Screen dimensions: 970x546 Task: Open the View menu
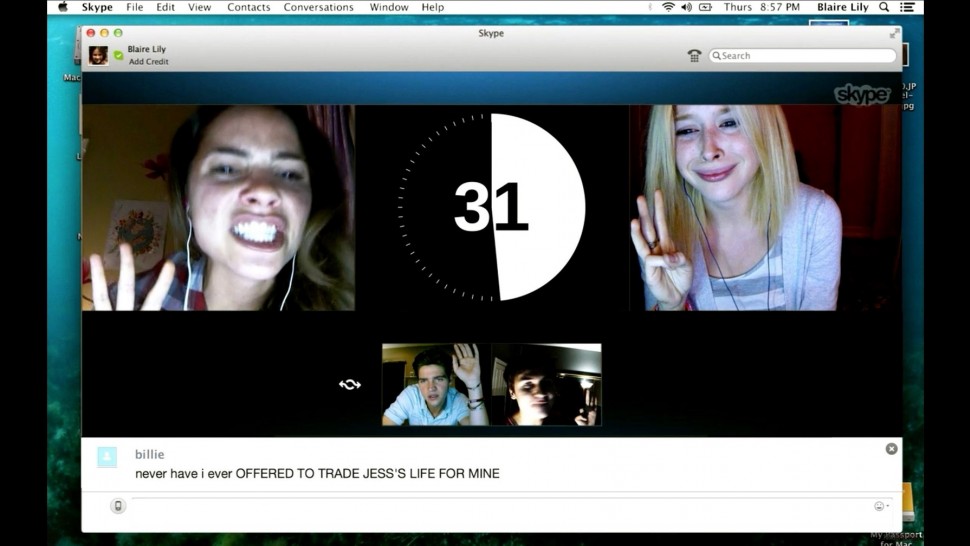(x=199, y=7)
